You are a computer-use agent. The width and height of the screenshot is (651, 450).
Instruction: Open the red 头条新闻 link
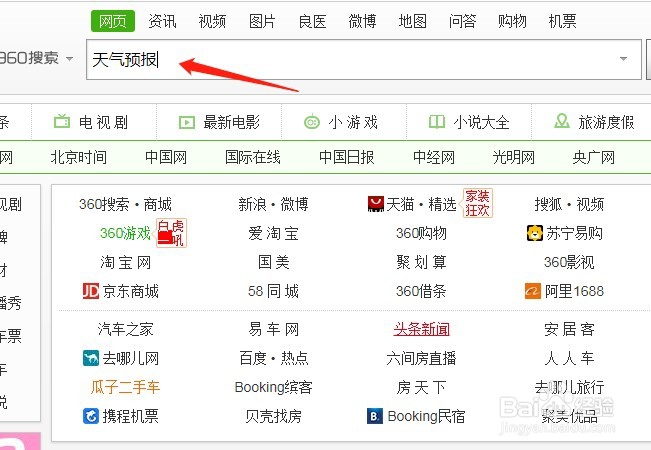[421, 330]
